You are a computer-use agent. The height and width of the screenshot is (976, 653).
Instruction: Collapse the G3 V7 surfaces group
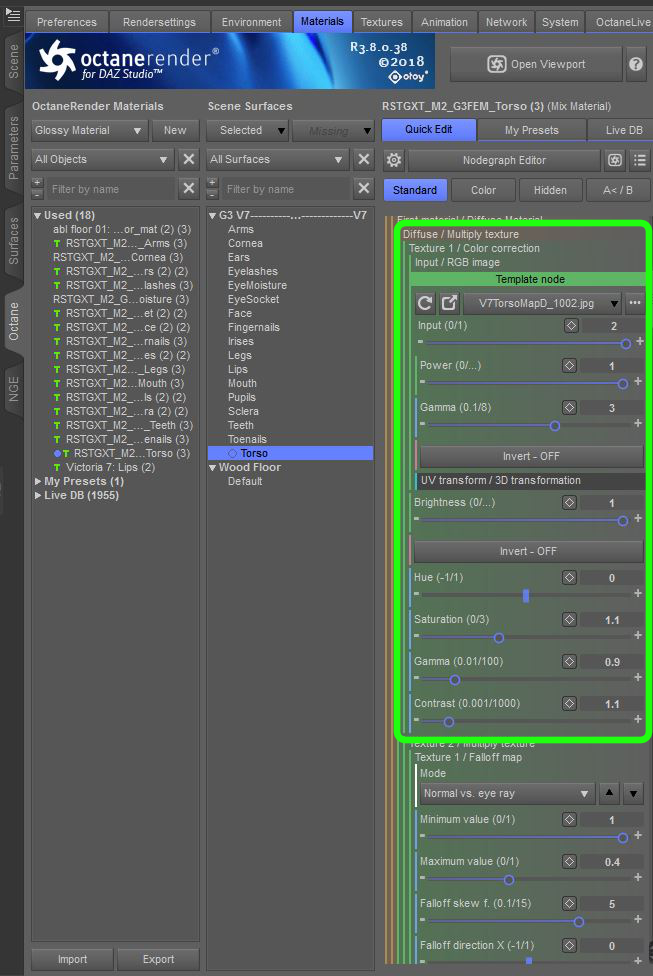212,215
